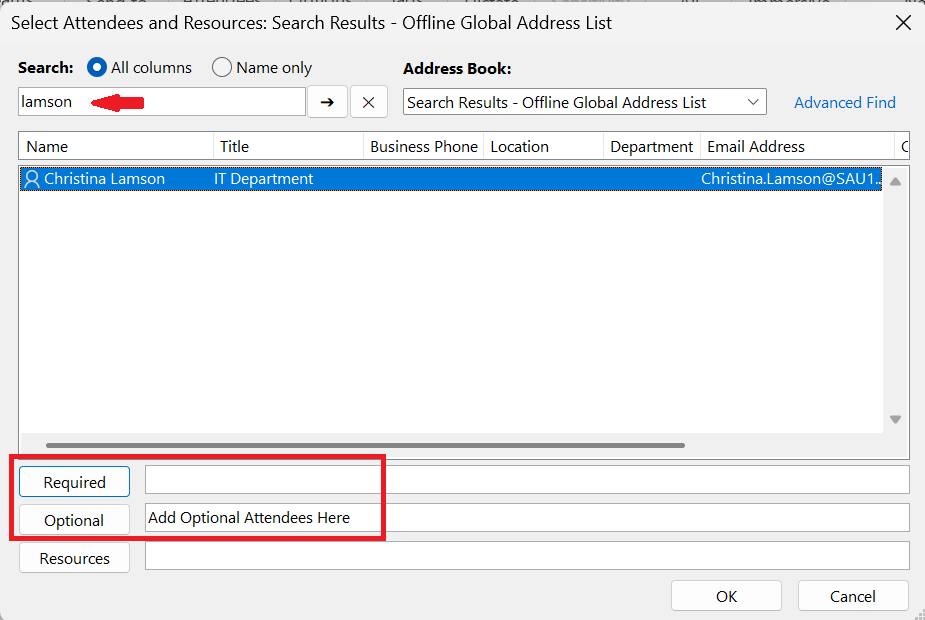The height and width of the screenshot is (620, 925).
Task: Click the Department column header
Action: tap(651, 146)
